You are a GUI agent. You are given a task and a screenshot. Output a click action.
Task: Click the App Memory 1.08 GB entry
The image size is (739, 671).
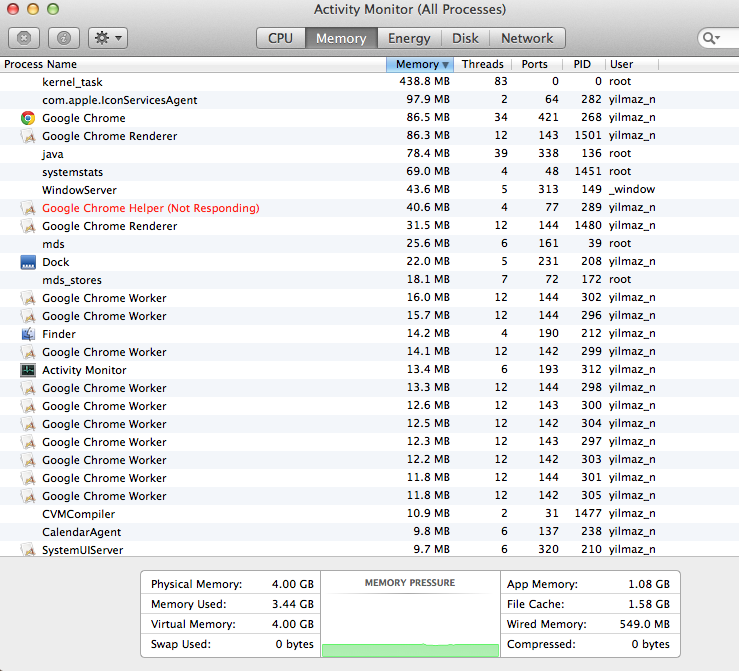tap(588, 584)
